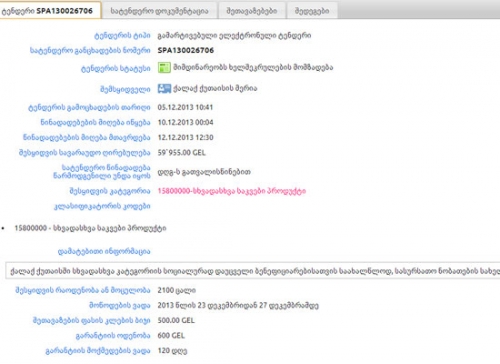The width and height of the screenshot is (500, 364).
Task: Open the pink 15800000 category link
Action: [232, 191]
